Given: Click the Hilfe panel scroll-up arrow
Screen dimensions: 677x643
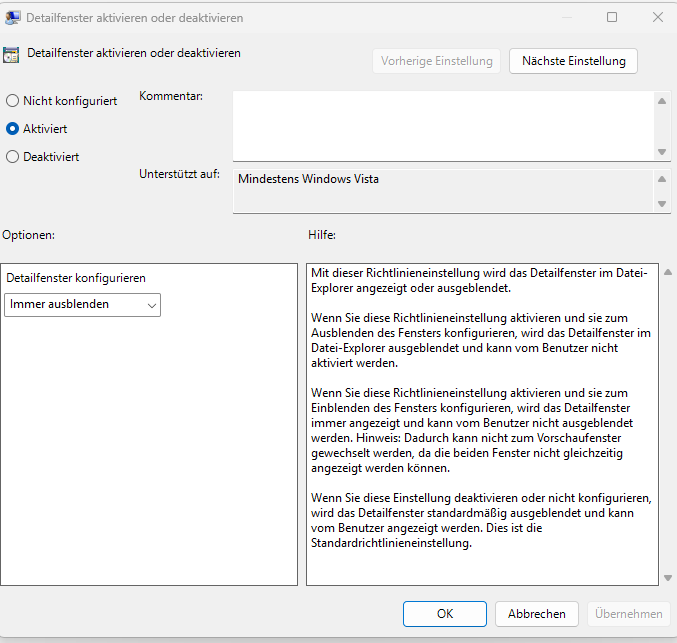Looking at the screenshot, I should (x=668, y=272).
